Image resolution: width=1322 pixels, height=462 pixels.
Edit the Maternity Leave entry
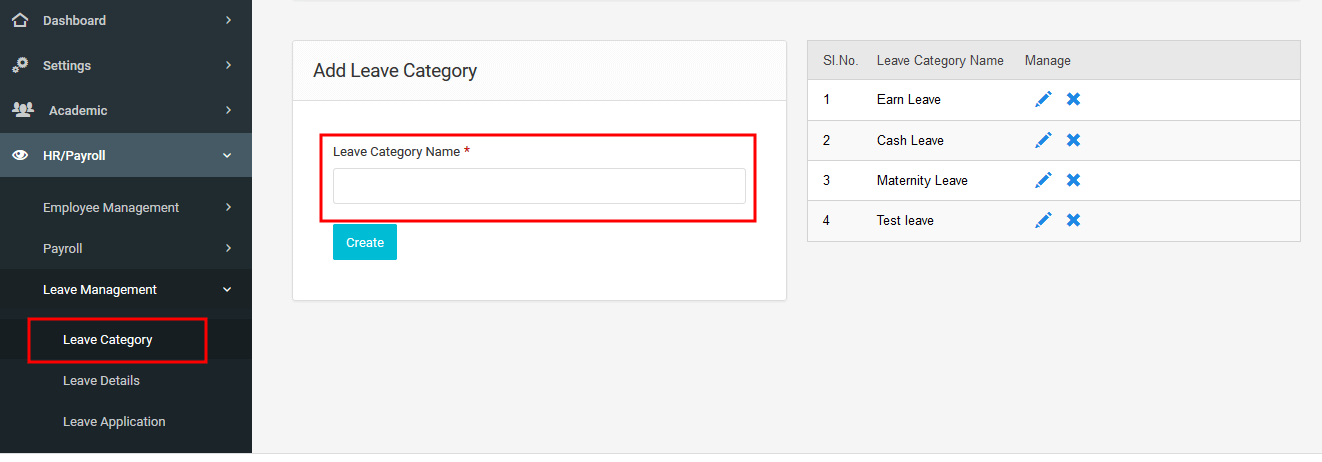(1043, 179)
